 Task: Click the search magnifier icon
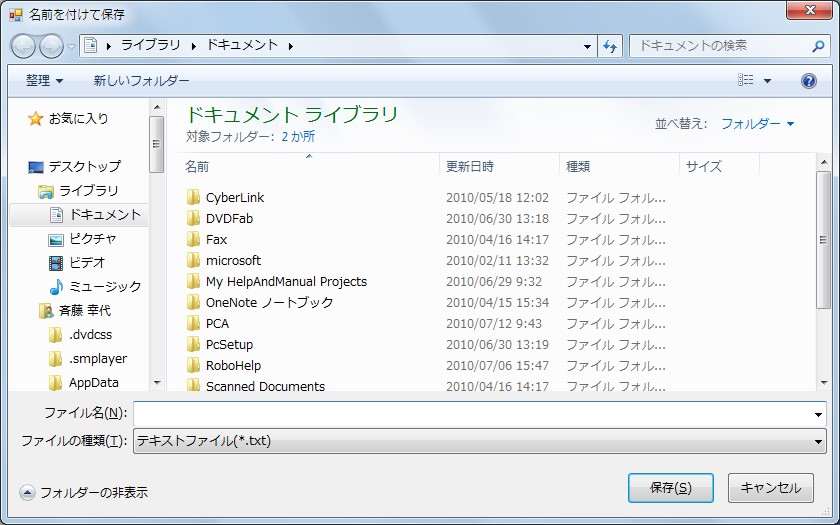pyautogui.click(x=818, y=47)
